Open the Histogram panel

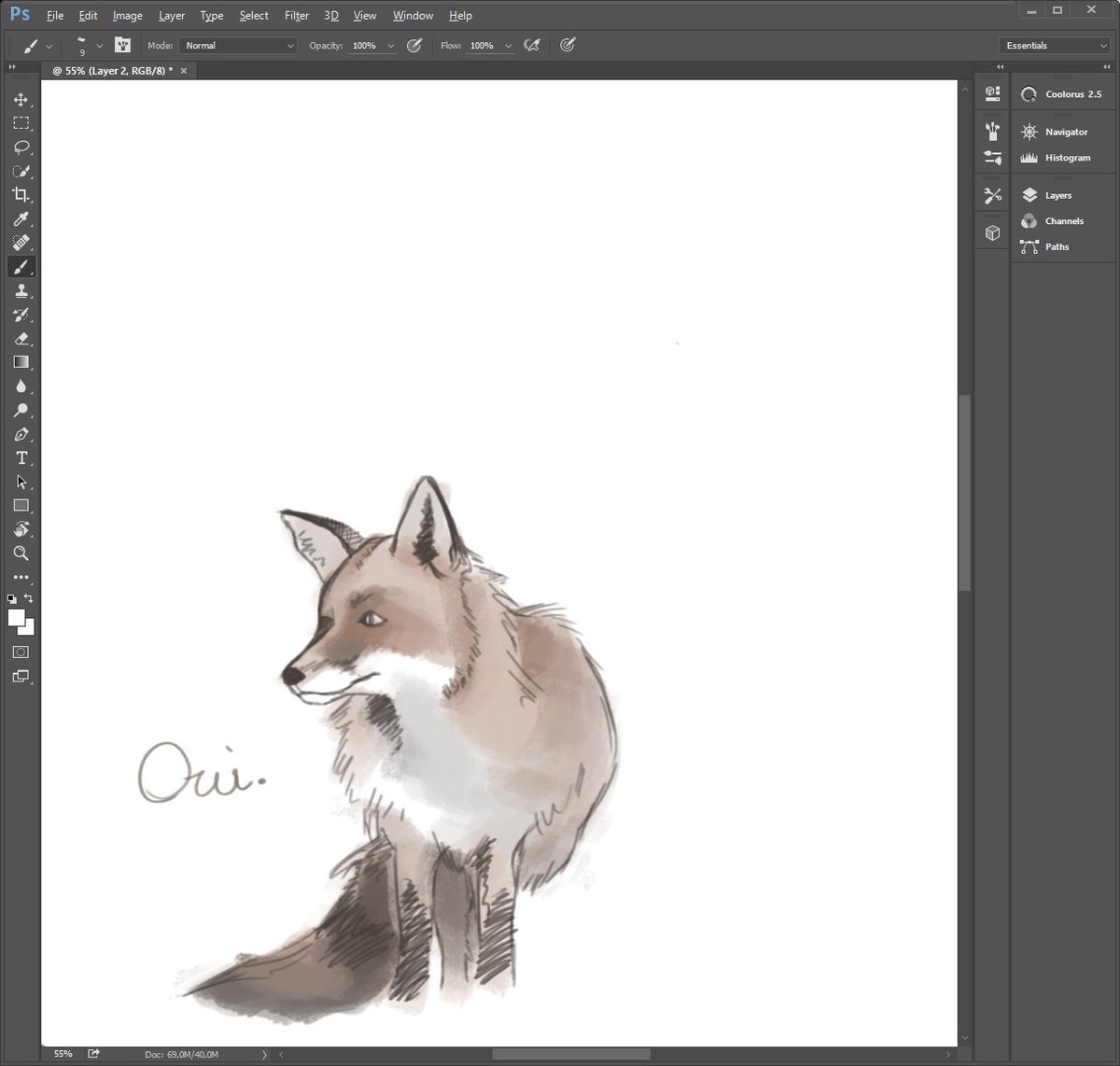tap(1064, 158)
